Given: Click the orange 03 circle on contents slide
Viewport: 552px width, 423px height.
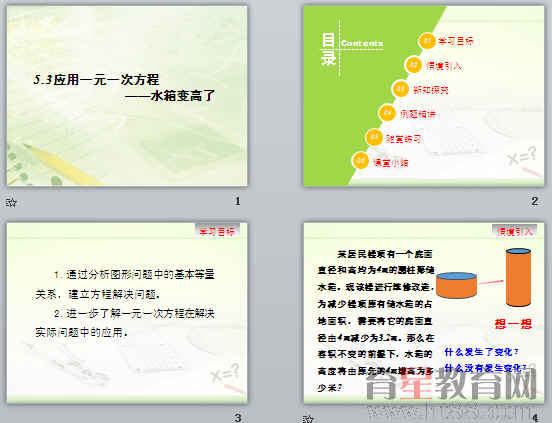Looking at the screenshot, I should [400, 89].
